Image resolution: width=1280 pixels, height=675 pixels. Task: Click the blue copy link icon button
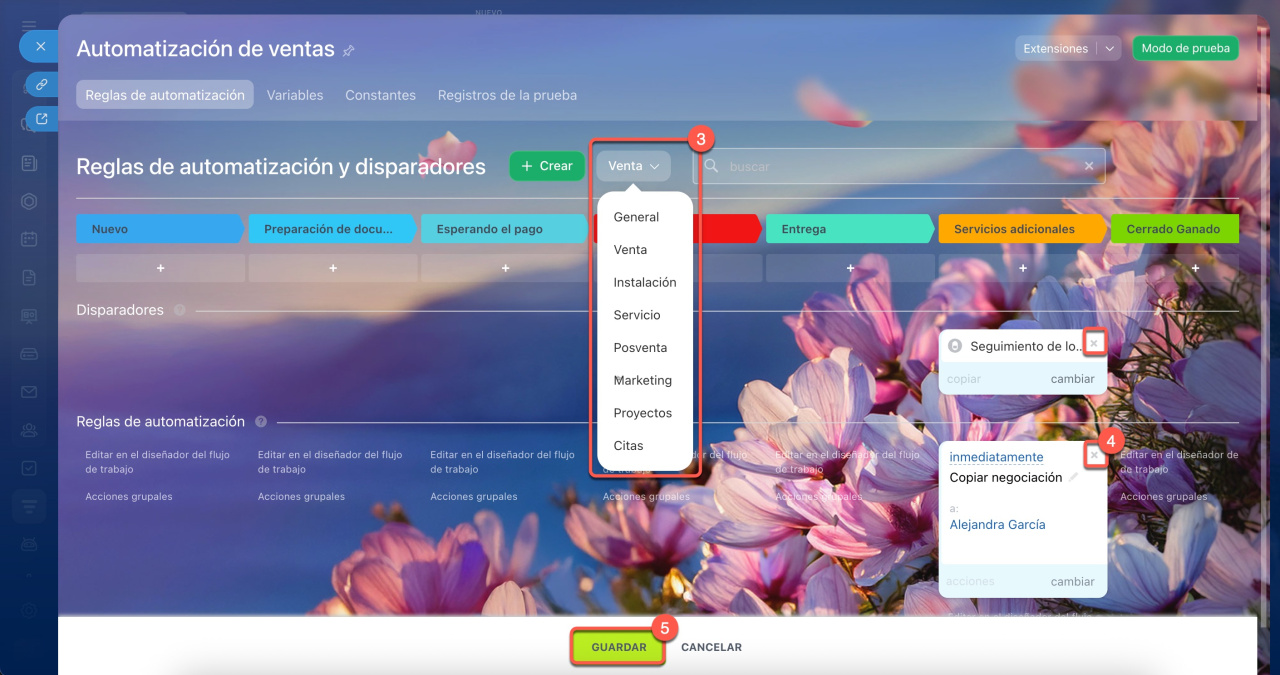pos(41,84)
